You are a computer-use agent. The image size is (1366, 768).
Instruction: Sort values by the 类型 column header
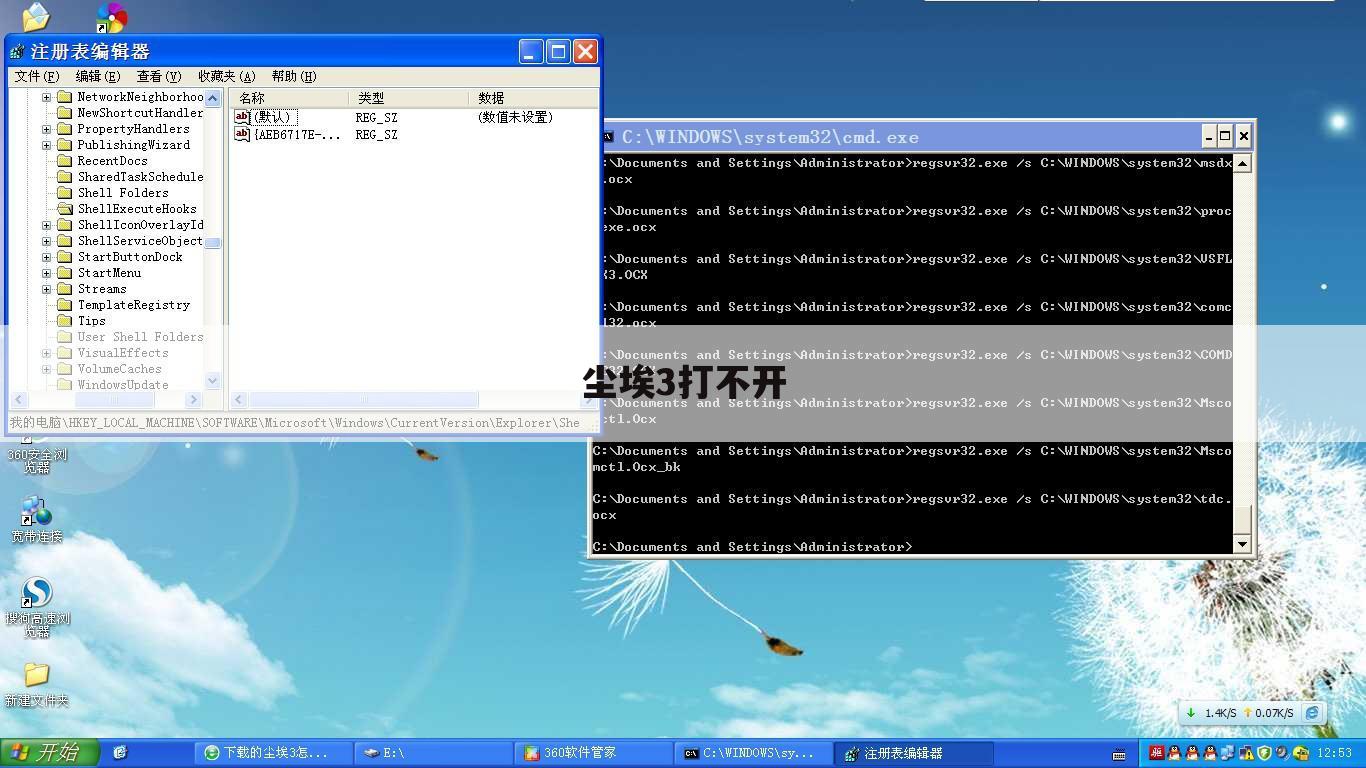(x=408, y=98)
